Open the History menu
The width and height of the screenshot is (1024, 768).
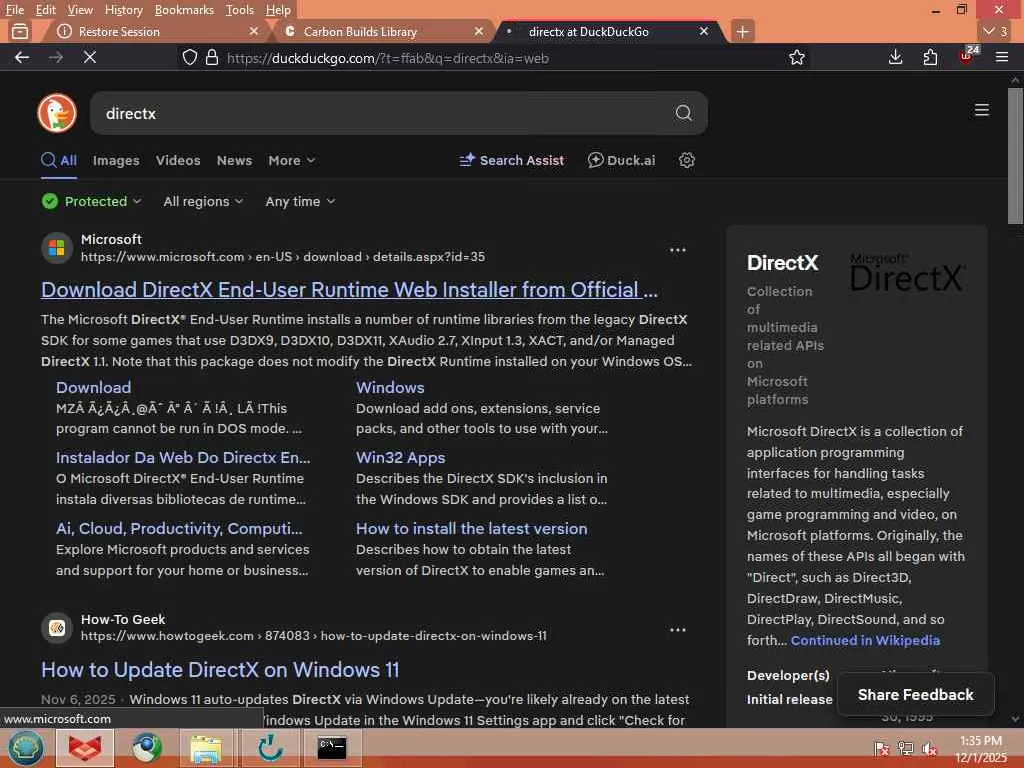pos(123,10)
